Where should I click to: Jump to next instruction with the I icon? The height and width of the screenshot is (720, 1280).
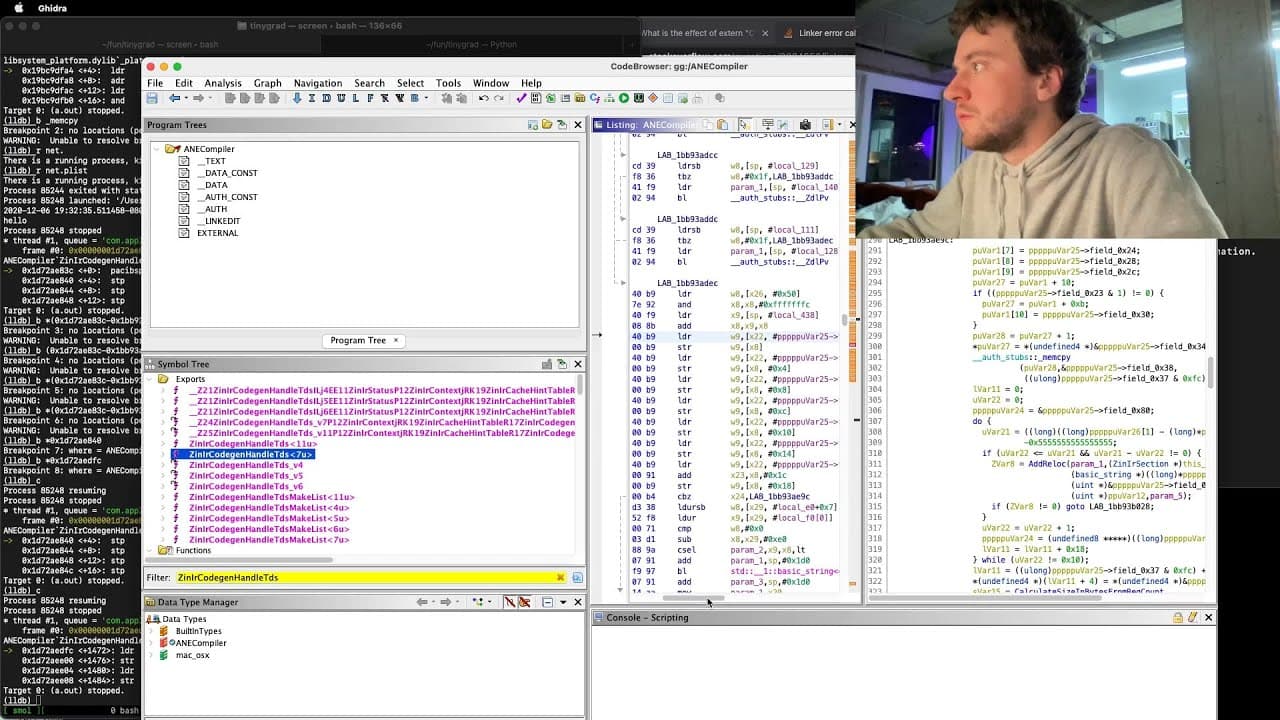click(x=312, y=98)
